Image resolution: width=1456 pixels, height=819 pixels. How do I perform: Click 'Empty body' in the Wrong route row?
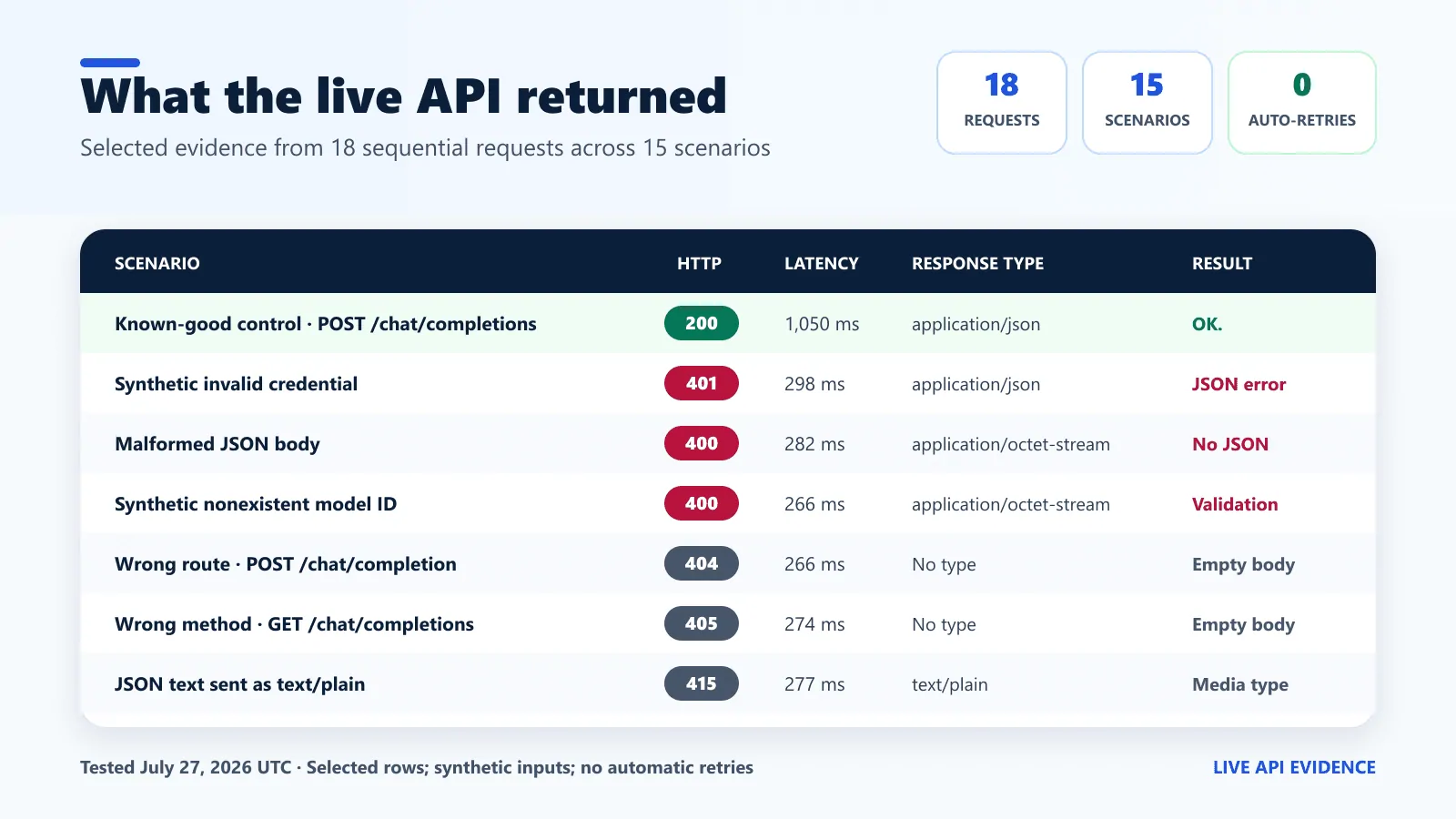coord(1244,564)
